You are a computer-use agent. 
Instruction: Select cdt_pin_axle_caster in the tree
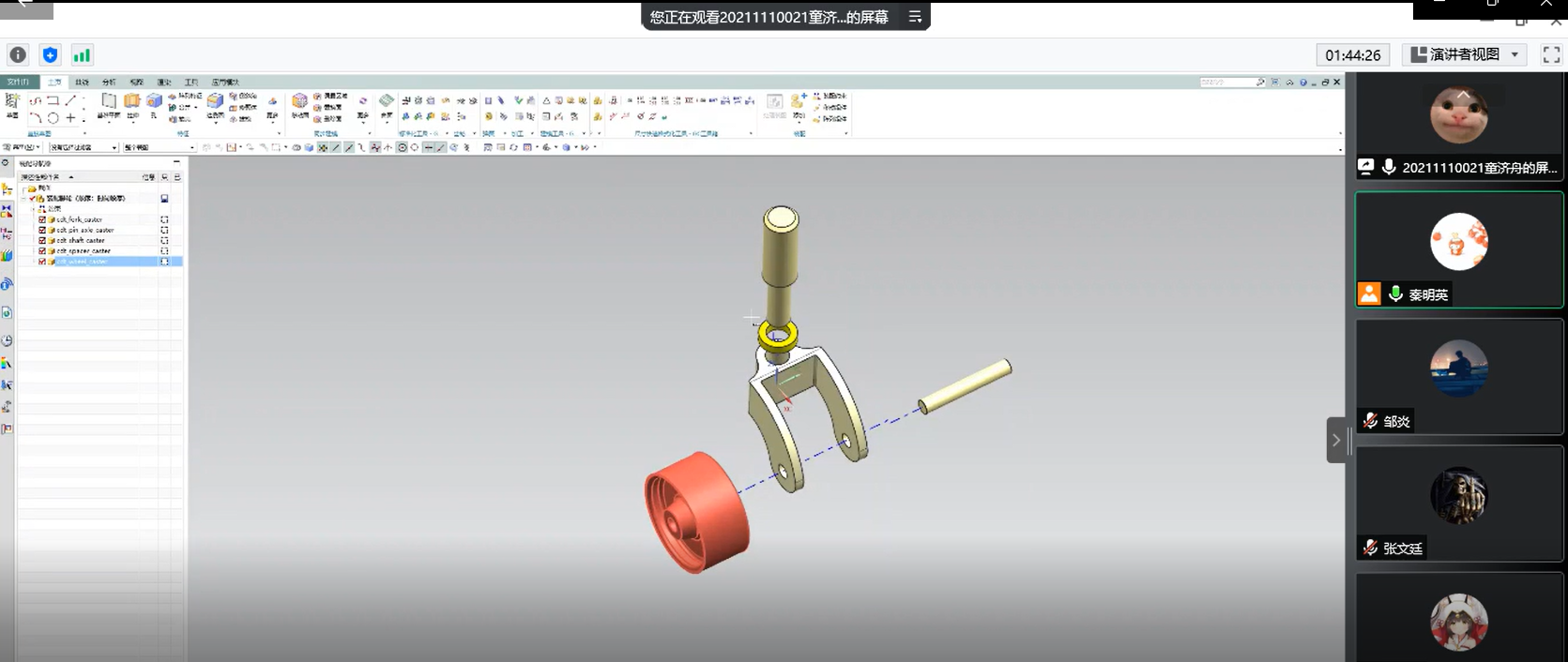(x=84, y=230)
